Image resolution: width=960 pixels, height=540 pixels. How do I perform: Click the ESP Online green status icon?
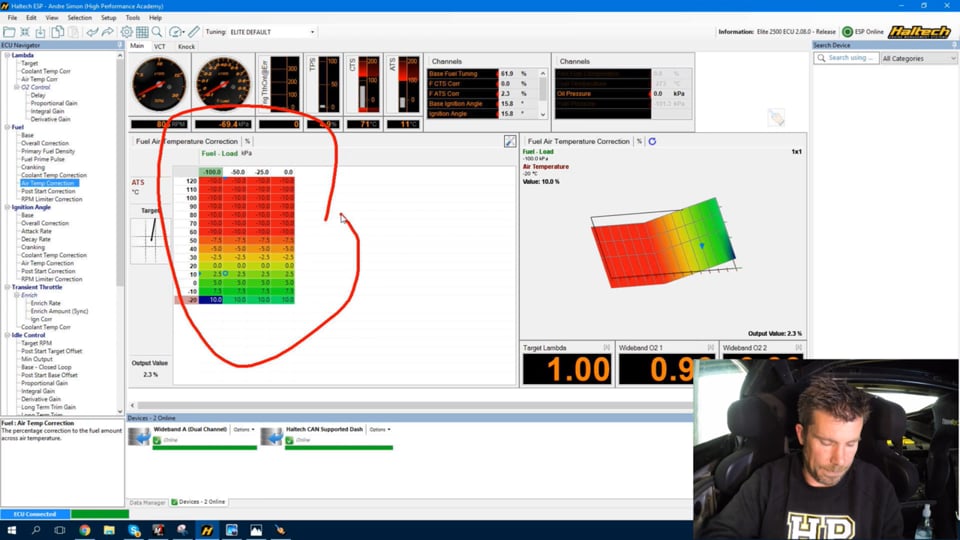click(847, 32)
